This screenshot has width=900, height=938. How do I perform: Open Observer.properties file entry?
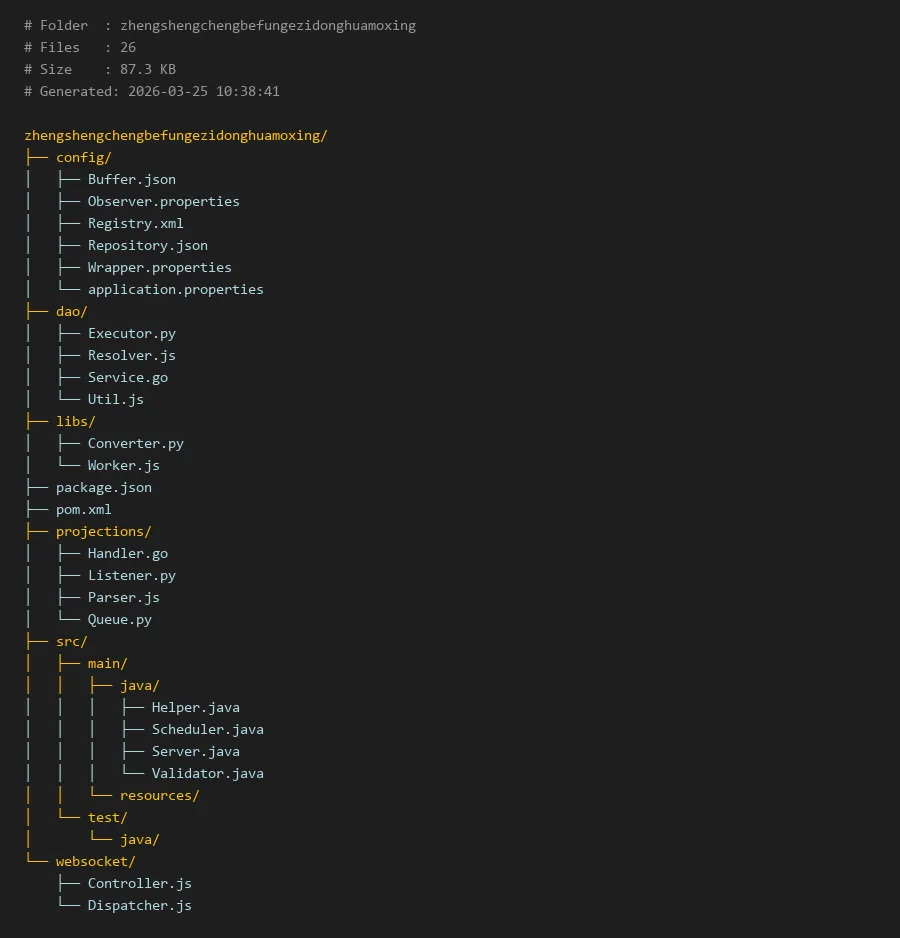click(x=163, y=201)
